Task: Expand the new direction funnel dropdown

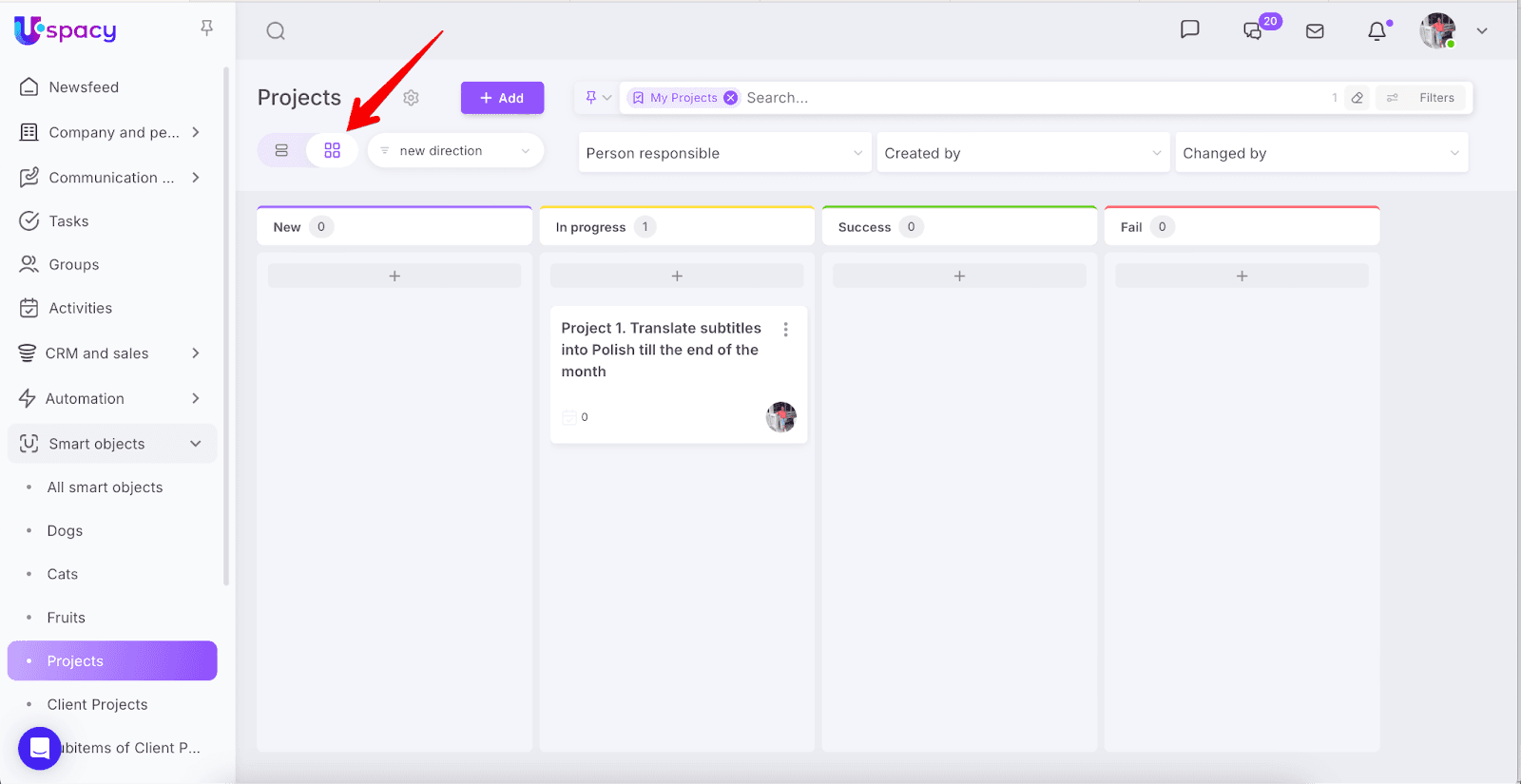Action: [455, 151]
